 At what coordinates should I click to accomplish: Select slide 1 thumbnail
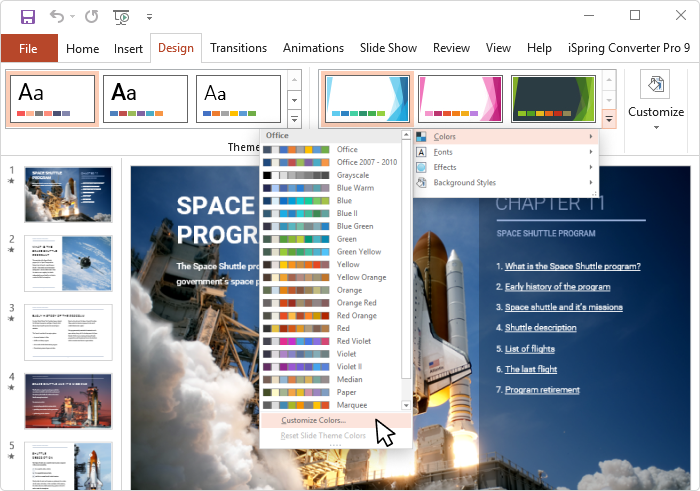pos(68,195)
